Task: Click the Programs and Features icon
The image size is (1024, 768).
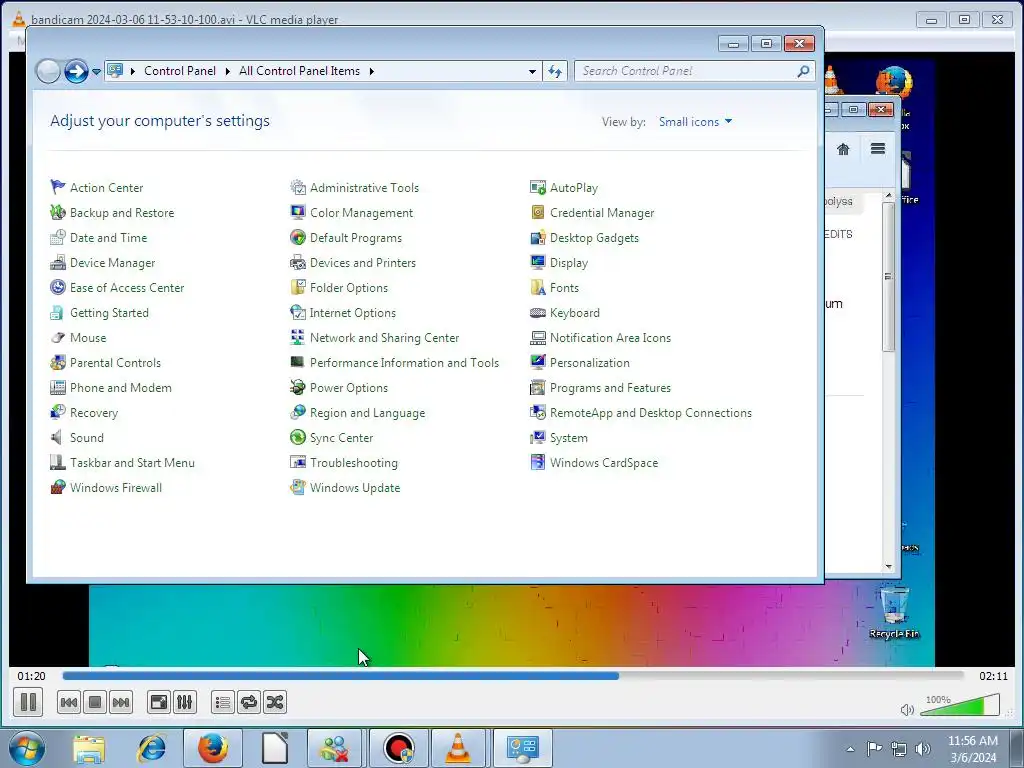Action: (537, 387)
